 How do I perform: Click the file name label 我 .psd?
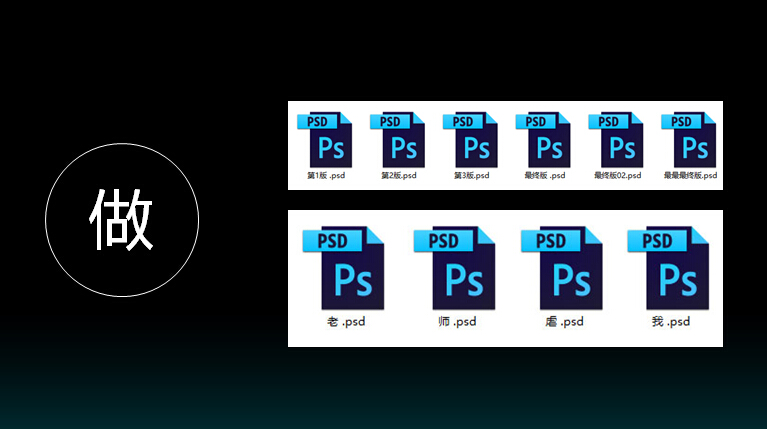[671, 321]
